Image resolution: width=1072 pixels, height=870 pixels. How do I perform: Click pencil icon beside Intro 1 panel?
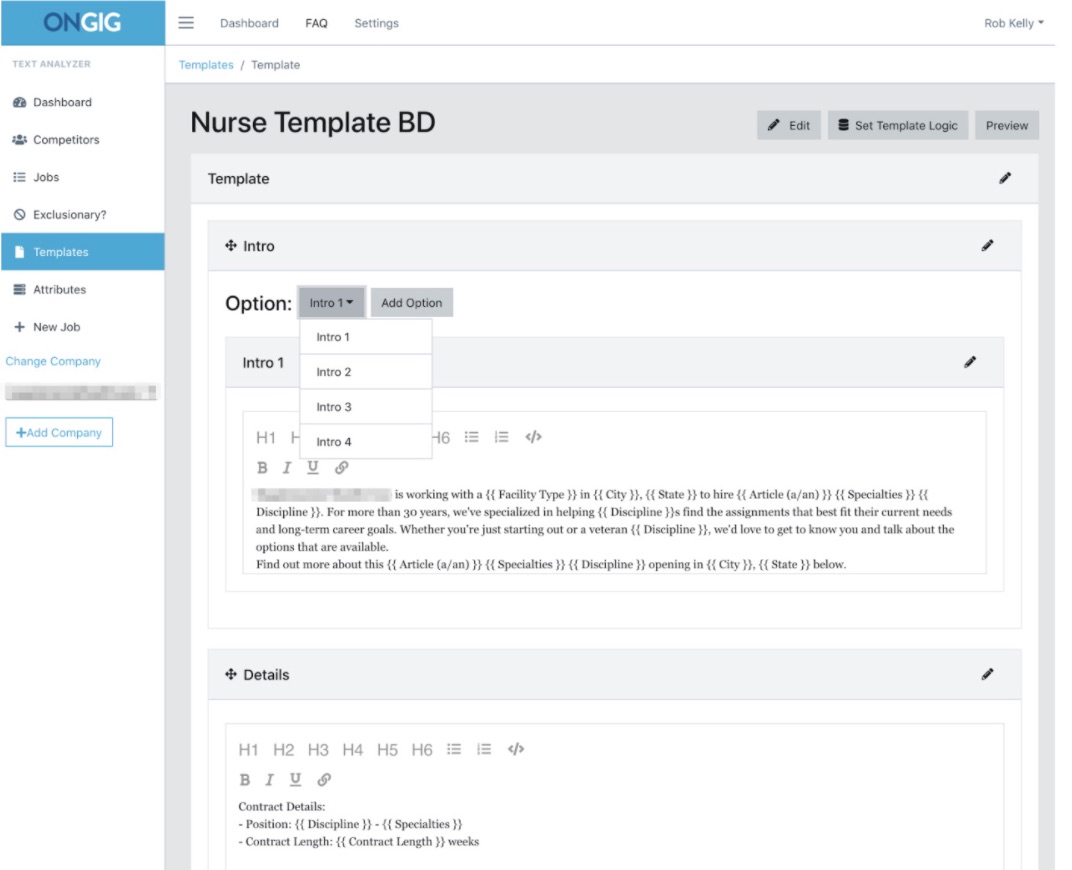(969, 362)
